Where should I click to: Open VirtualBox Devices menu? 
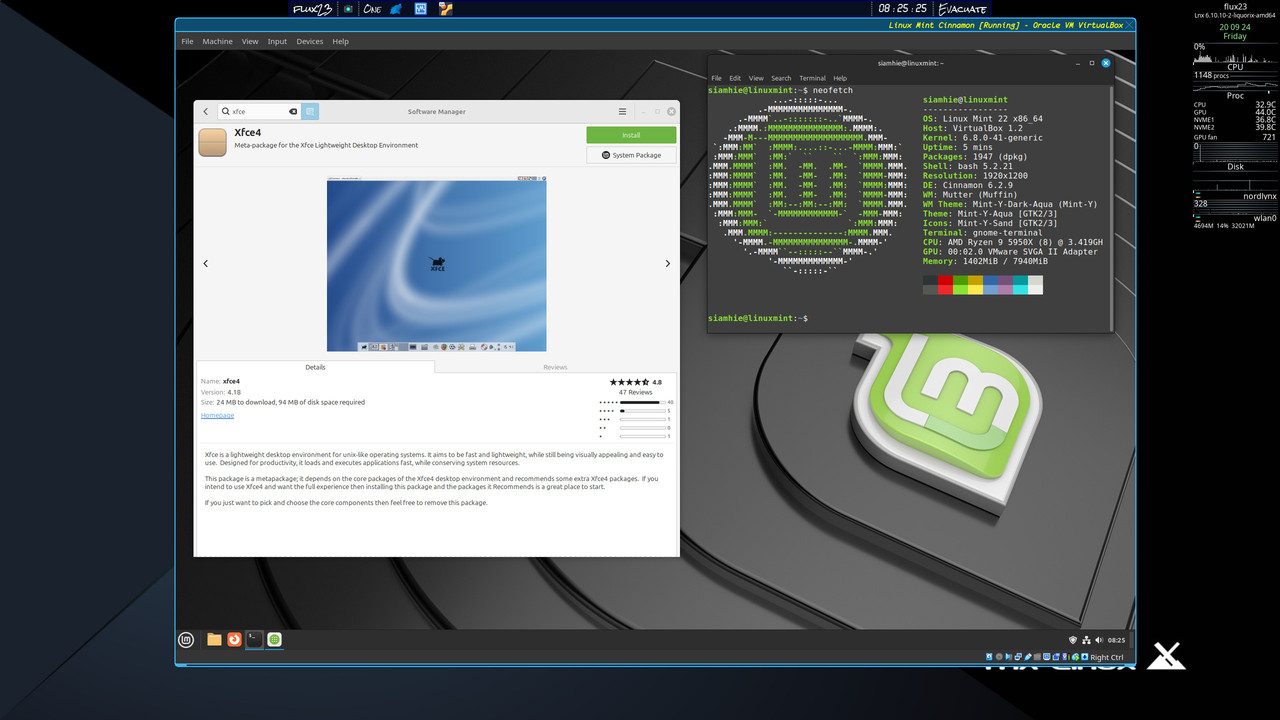310,42
